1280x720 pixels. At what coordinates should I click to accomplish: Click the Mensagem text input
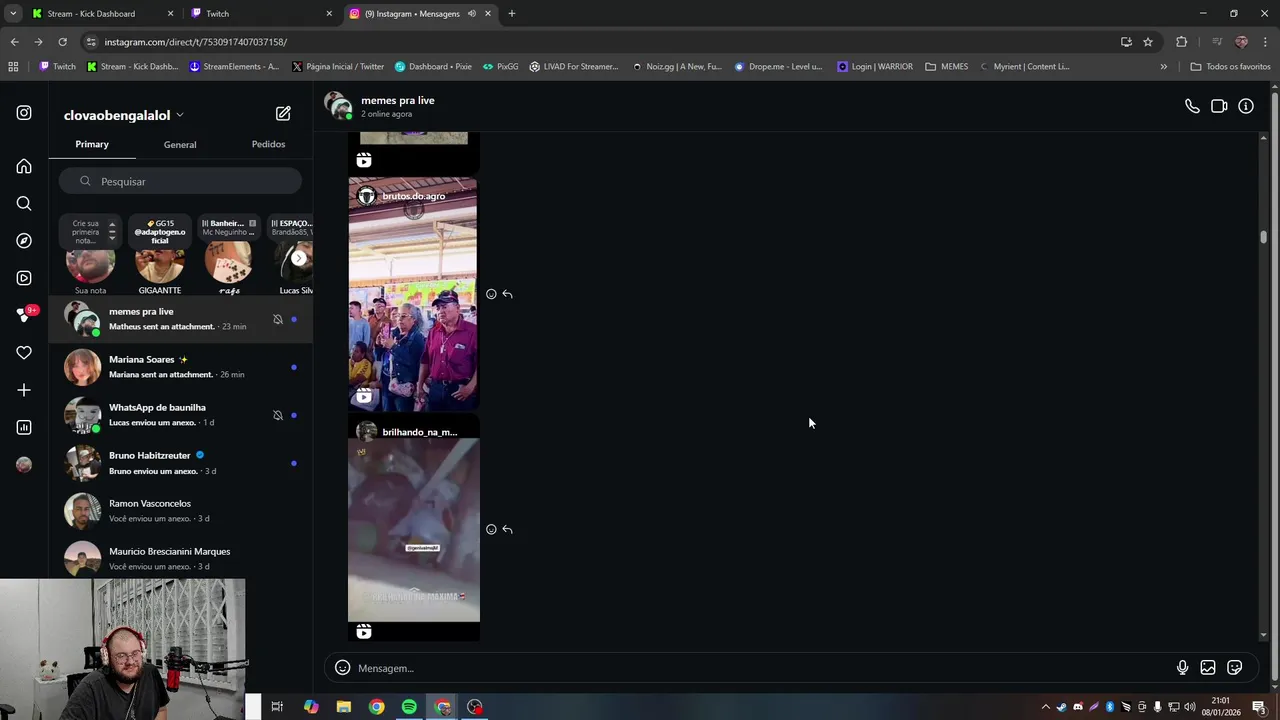[760, 668]
